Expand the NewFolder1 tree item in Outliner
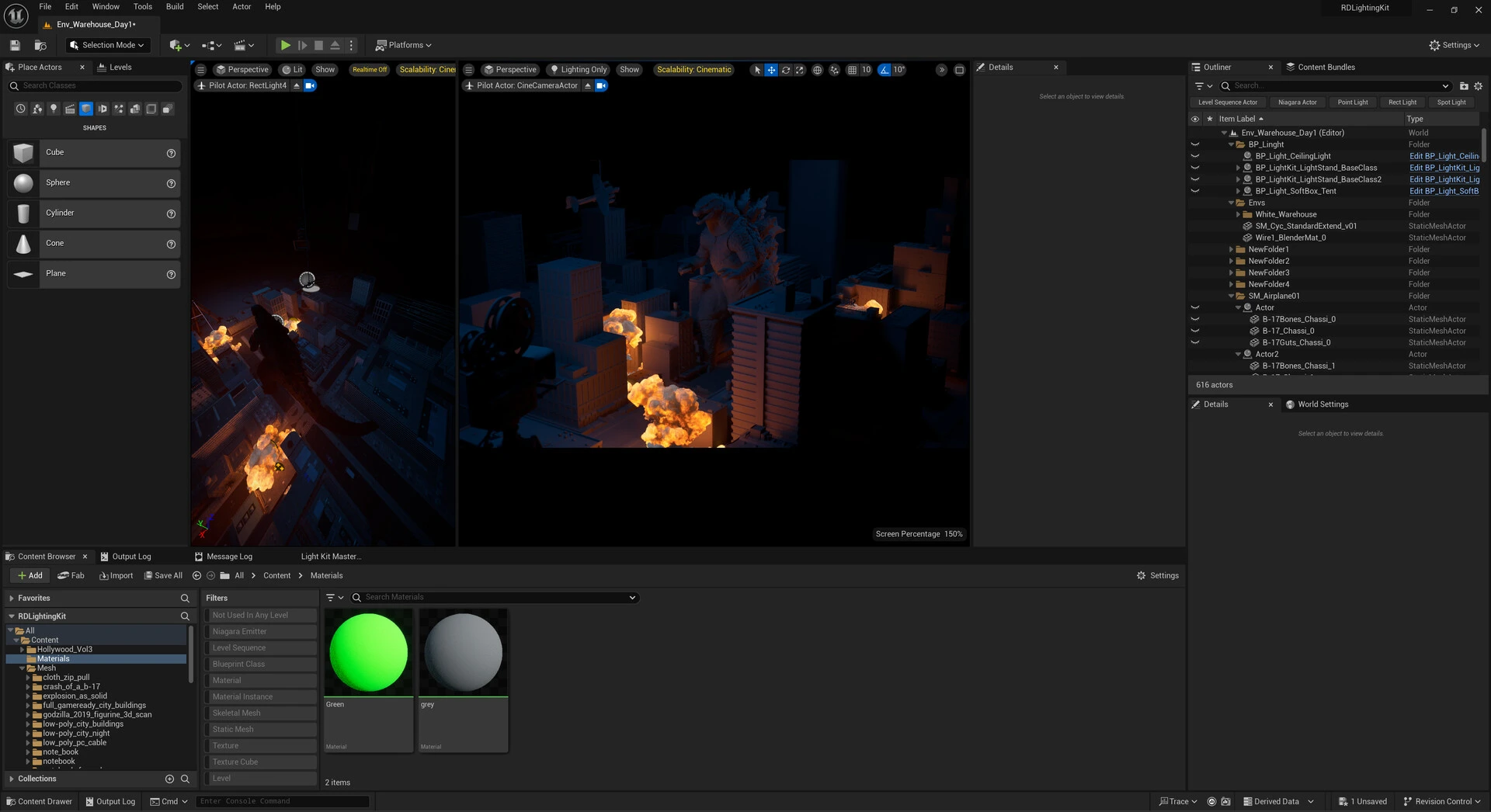This screenshot has width=1491, height=812. pos(1232,249)
